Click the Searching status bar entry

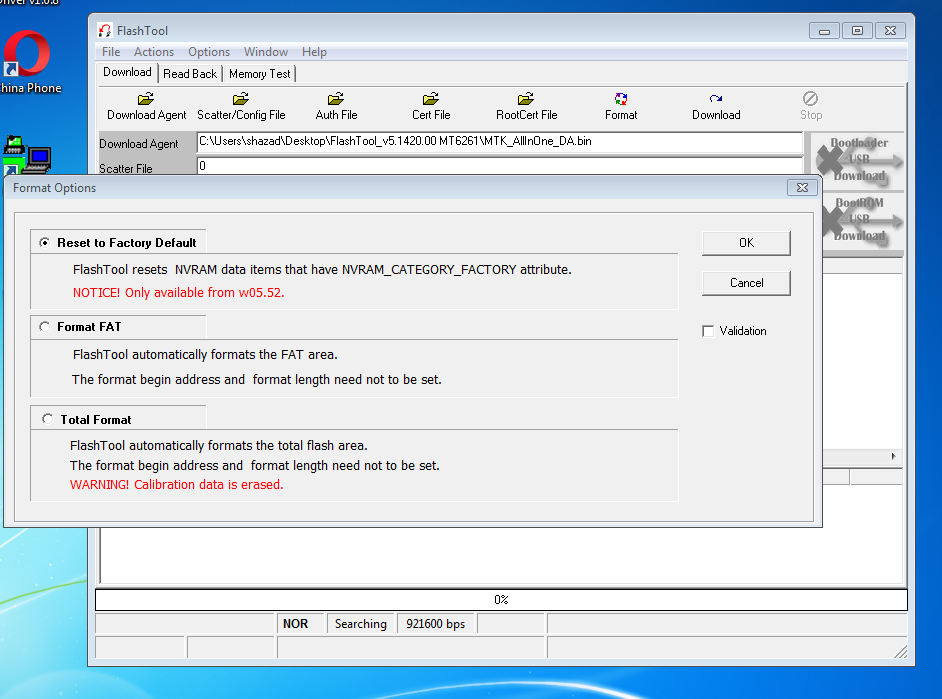pyautogui.click(x=360, y=624)
